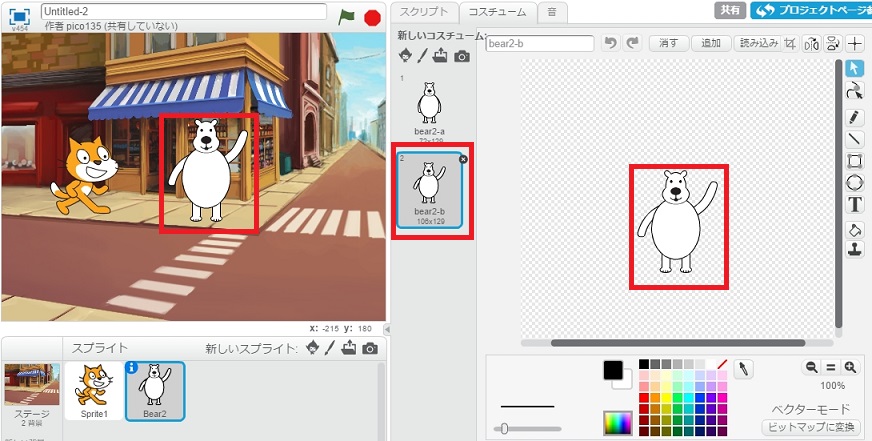Click the green flag to start project
This screenshot has height=441, width=872.
[346, 17]
